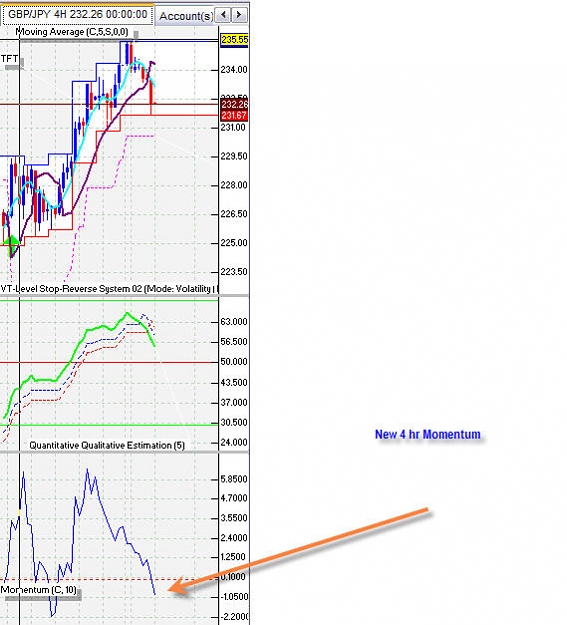Screen dimensions: 567x625
Task: Click the 37.000 QQE axis value
Action: [234, 403]
